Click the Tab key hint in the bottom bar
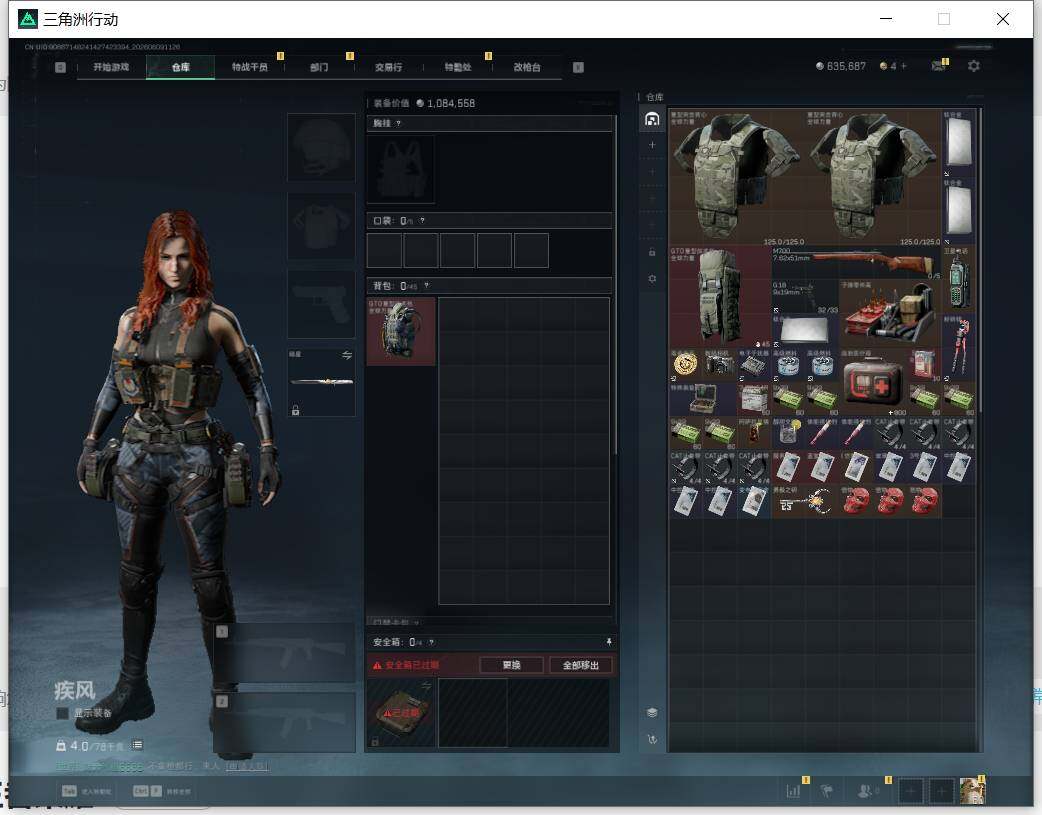This screenshot has height=815, width=1042. (x=69, y=791)
